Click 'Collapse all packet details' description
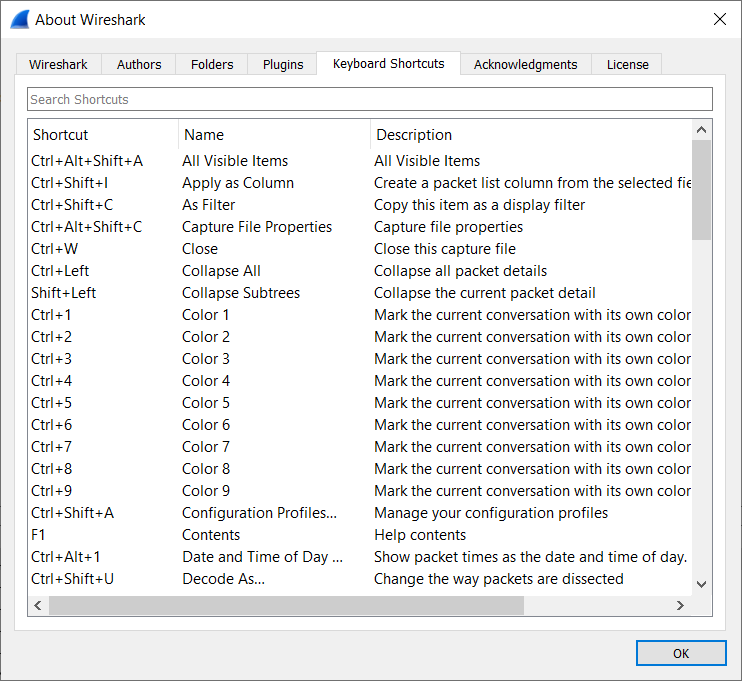This screenshot has height=681, width=742. coord(460,271)
